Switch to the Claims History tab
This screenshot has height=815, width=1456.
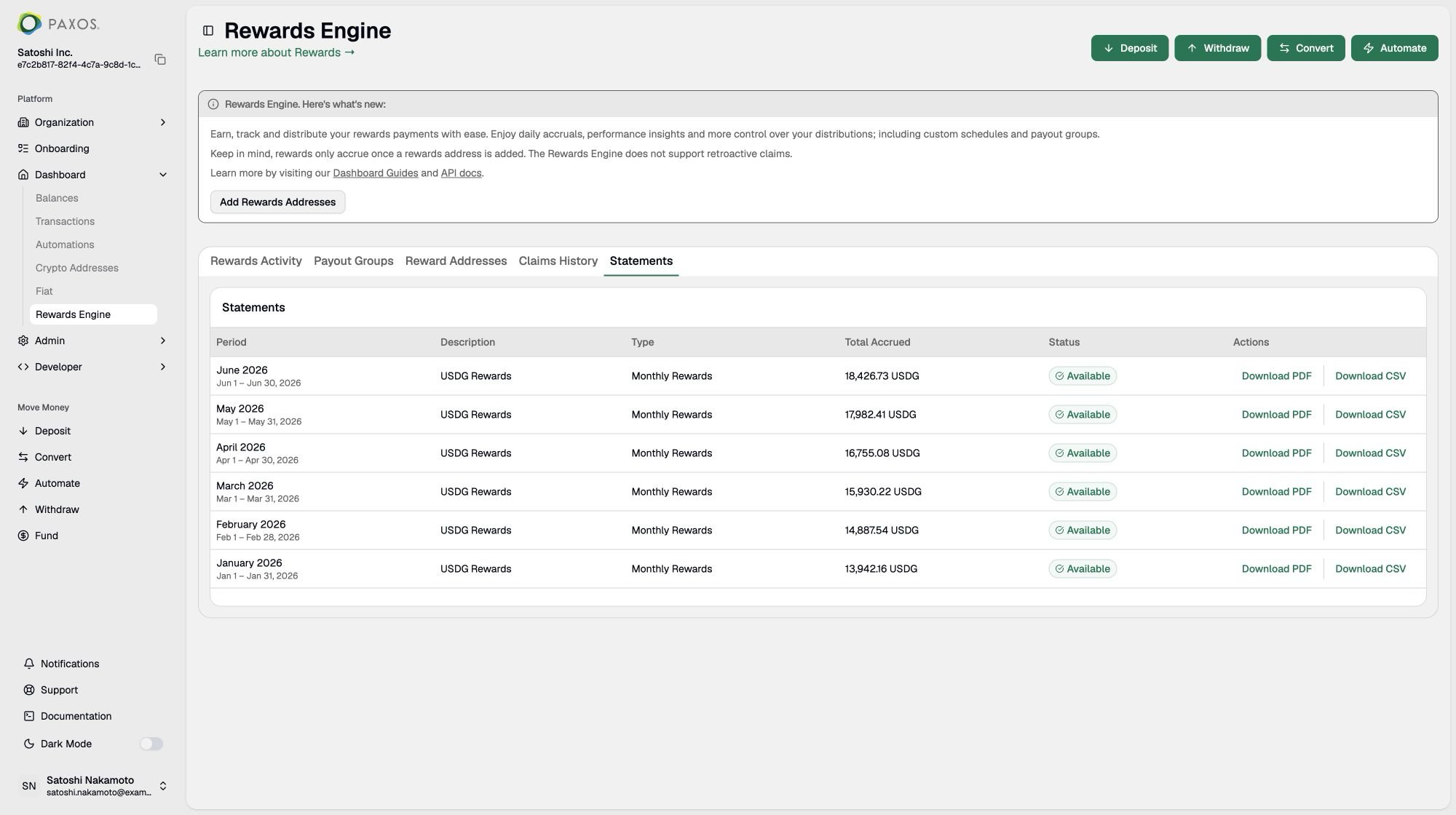558,261
